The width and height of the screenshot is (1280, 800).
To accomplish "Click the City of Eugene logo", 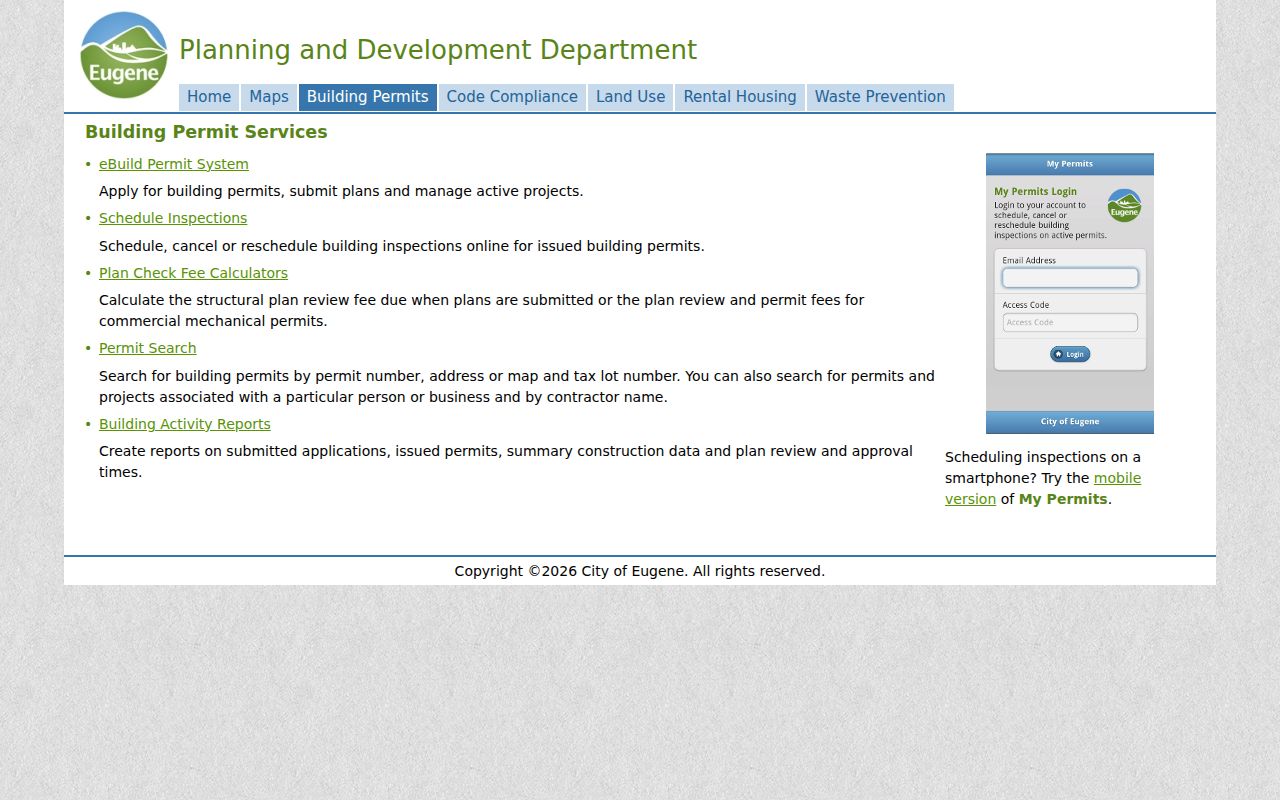I will pos(124,55).
